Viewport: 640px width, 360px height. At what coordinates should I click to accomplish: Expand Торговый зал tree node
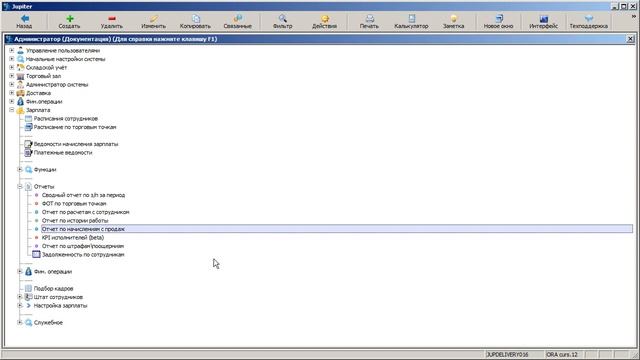pos(12,76)
